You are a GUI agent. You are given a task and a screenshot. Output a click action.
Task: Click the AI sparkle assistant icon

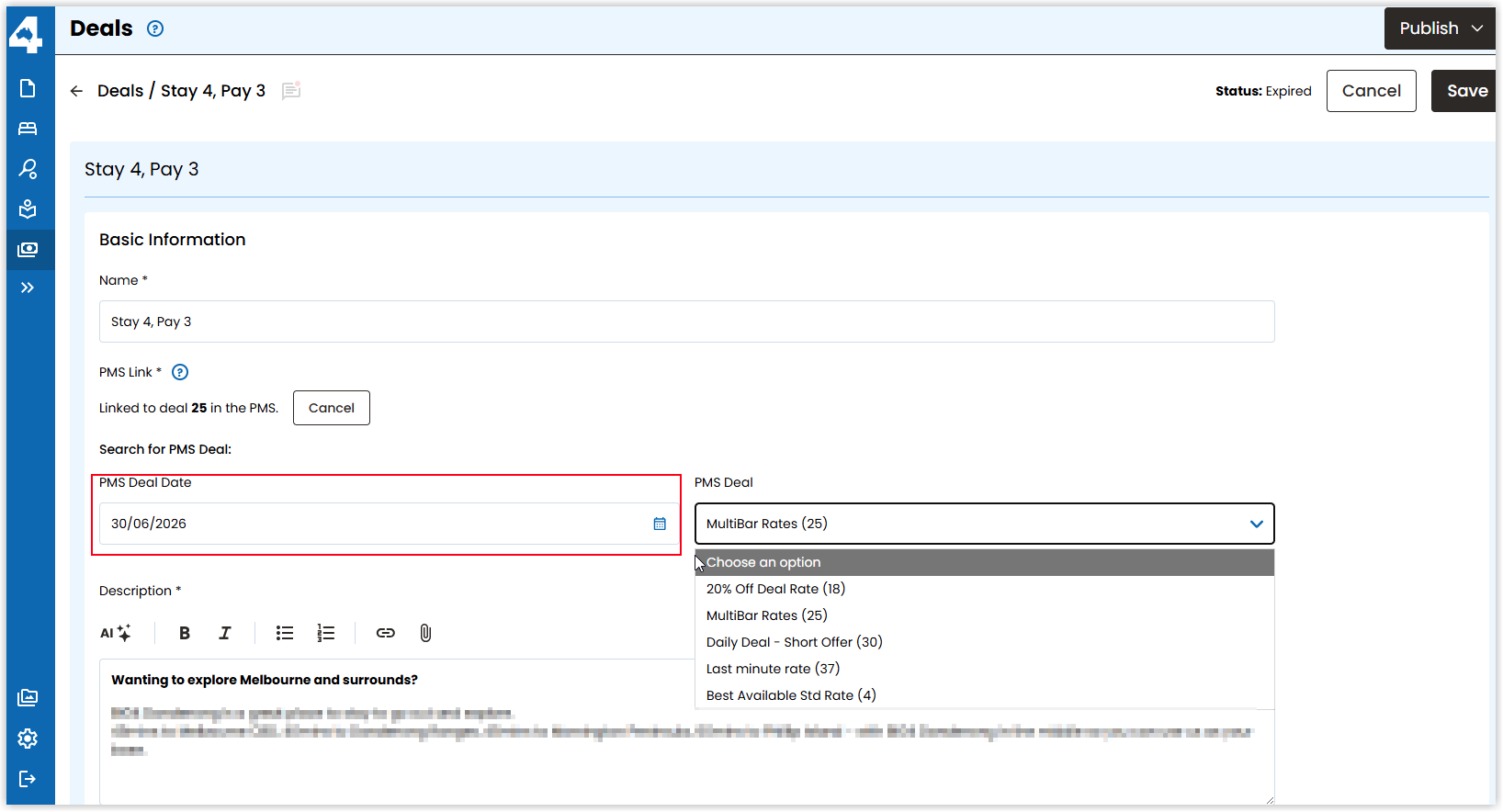(x=116, y=633)
